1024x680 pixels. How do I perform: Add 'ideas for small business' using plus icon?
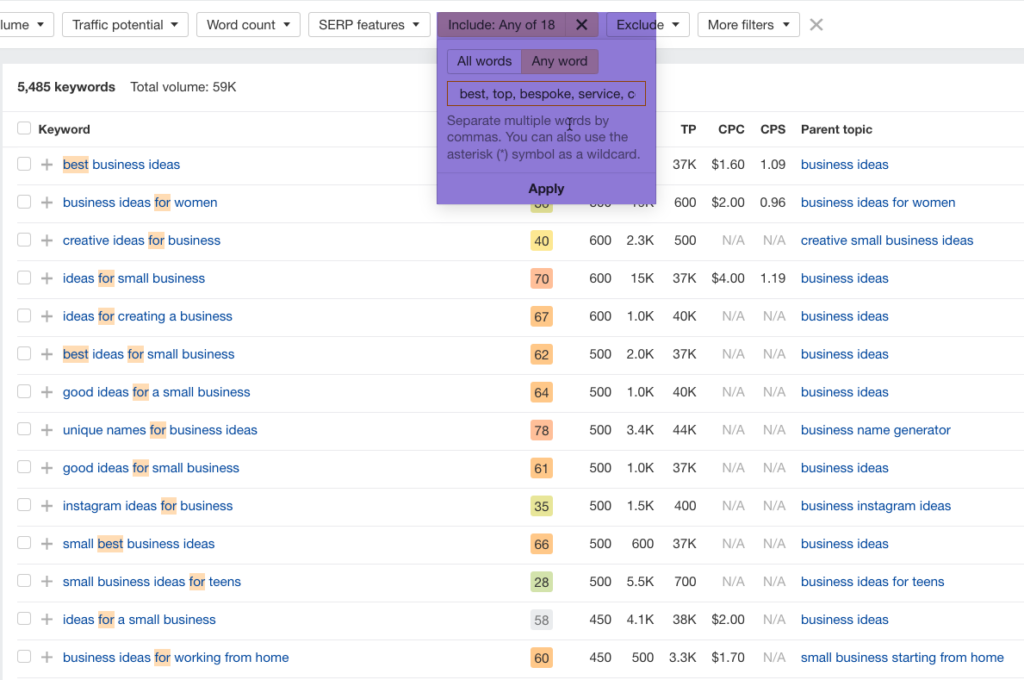(x=46, y=279)
